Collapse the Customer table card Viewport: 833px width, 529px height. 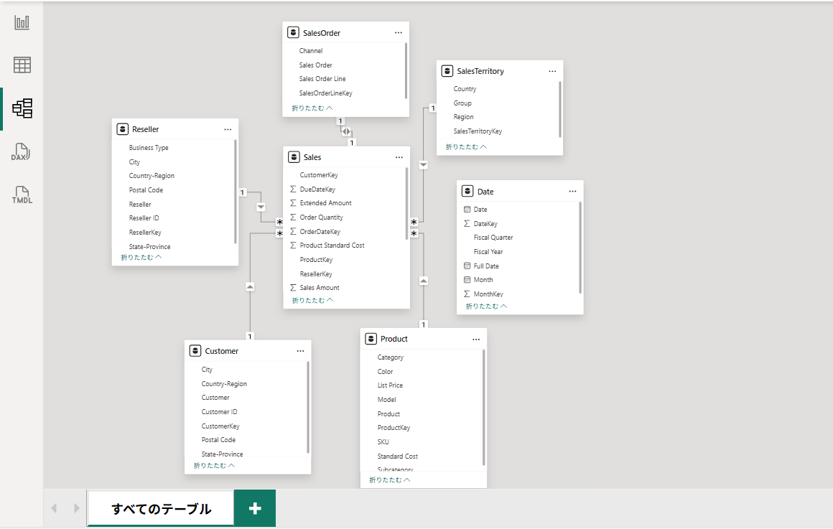[x=214, y=466]
